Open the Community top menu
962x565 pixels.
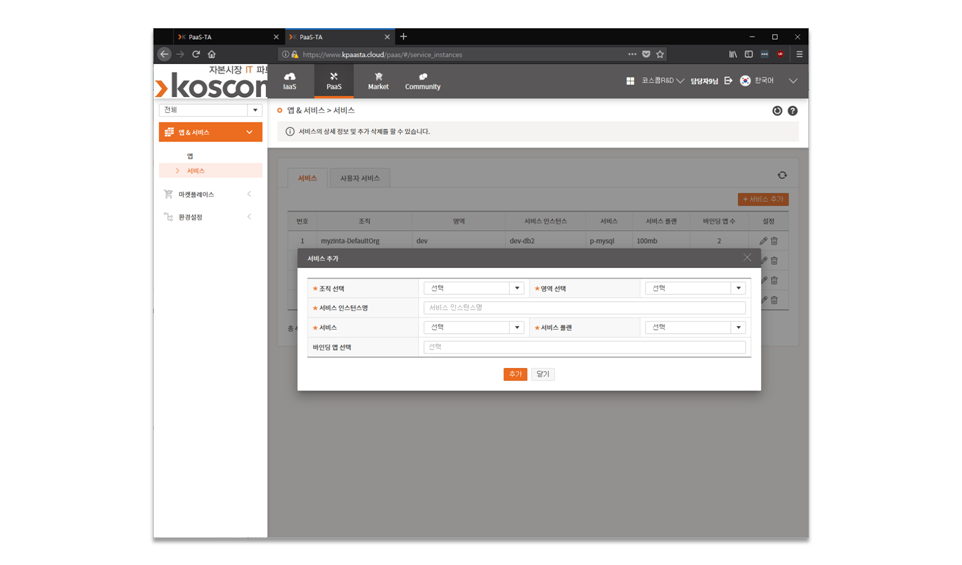[423, 81]
